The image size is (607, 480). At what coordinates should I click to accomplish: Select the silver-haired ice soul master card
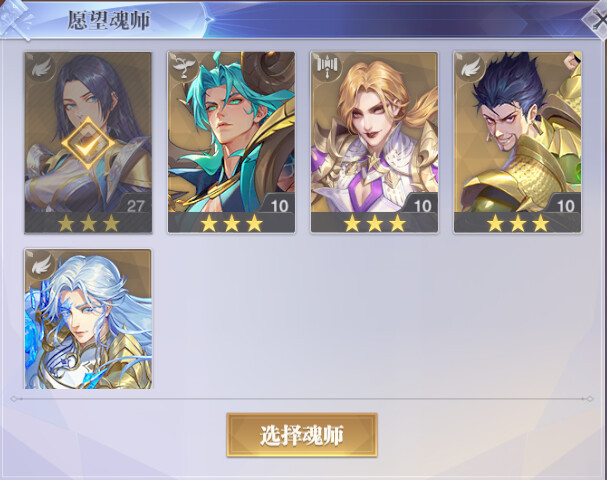(88, 319)
